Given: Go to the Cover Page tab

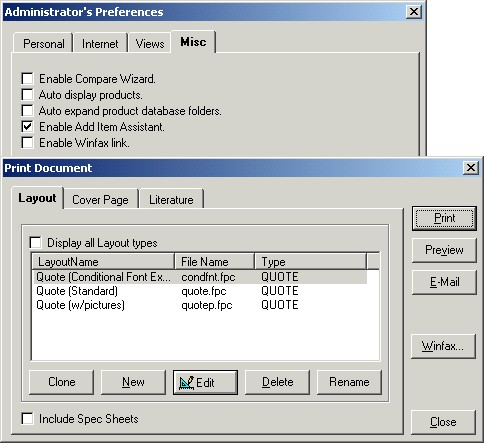Looking at the screenshot, I should tap(101, 199).
